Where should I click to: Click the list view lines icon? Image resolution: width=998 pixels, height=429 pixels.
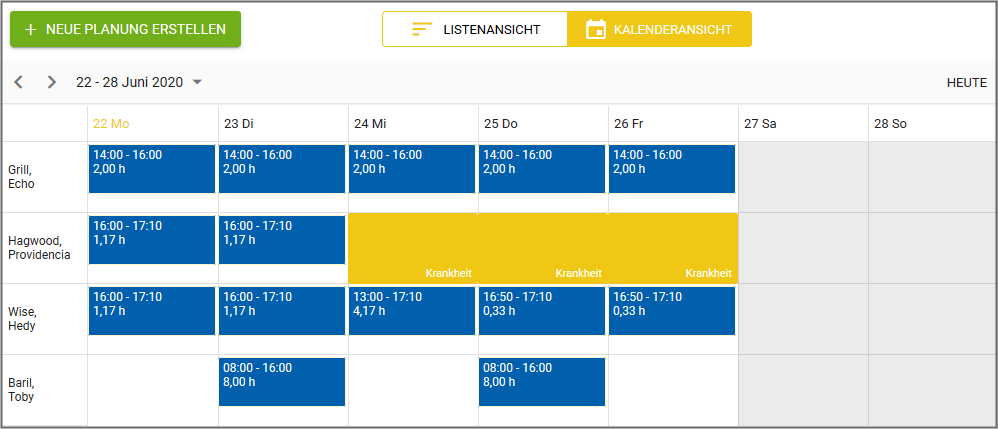pyautogui.click(x=421, y=30)
